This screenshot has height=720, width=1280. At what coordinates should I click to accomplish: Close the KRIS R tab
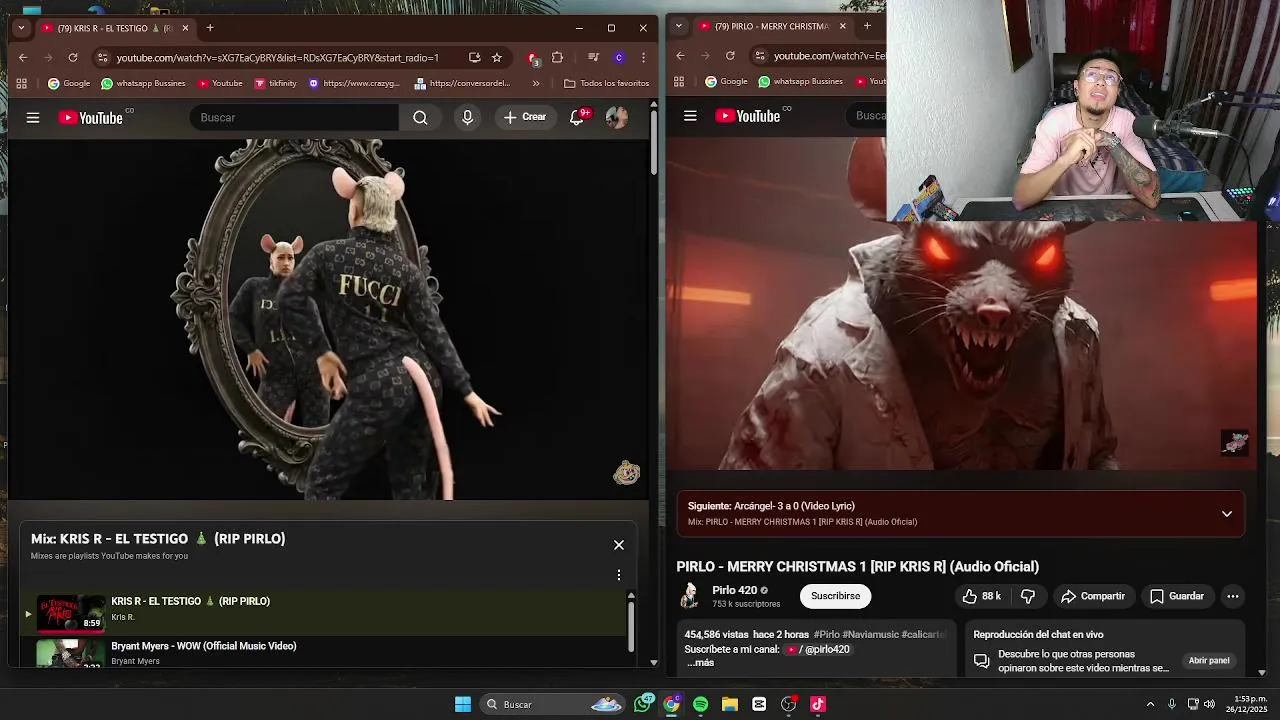point(185,28)
